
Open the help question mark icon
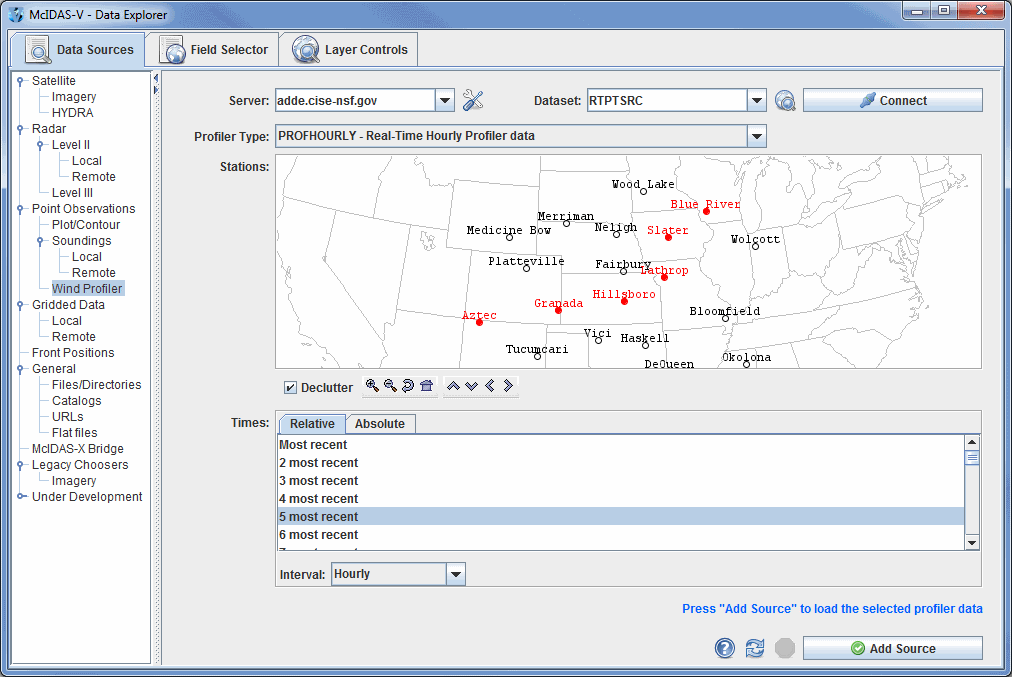[x=725, y=647]
